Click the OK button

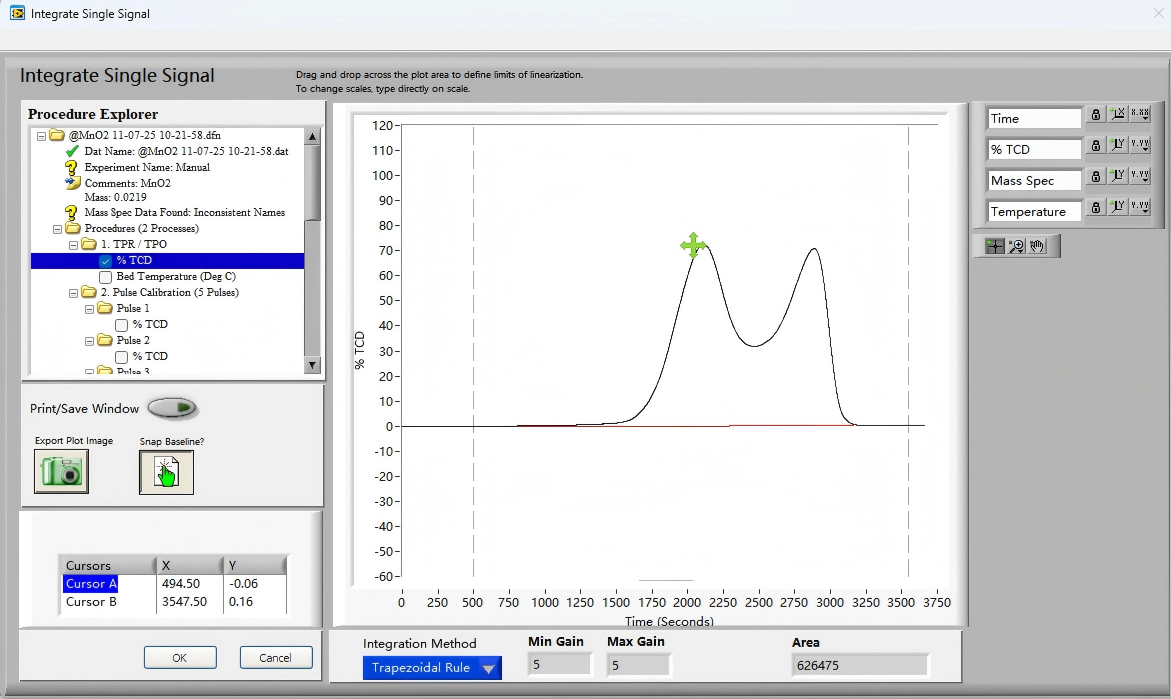click(x=180, y=658)
